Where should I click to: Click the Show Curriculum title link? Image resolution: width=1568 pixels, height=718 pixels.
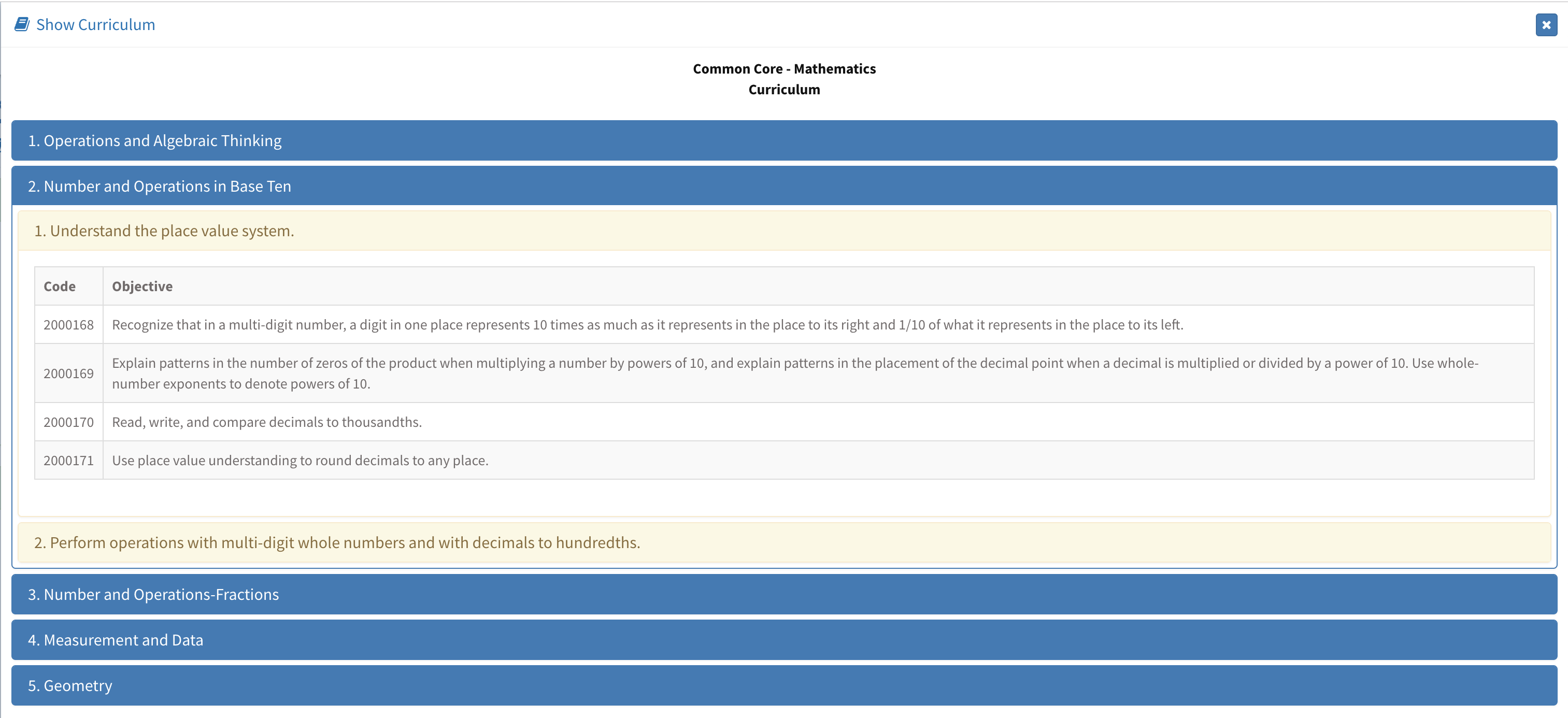[x=95, y=24]
